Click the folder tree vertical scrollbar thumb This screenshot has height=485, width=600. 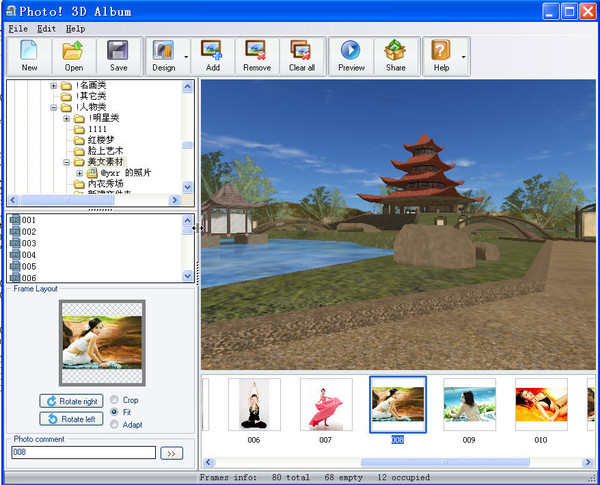187,145
